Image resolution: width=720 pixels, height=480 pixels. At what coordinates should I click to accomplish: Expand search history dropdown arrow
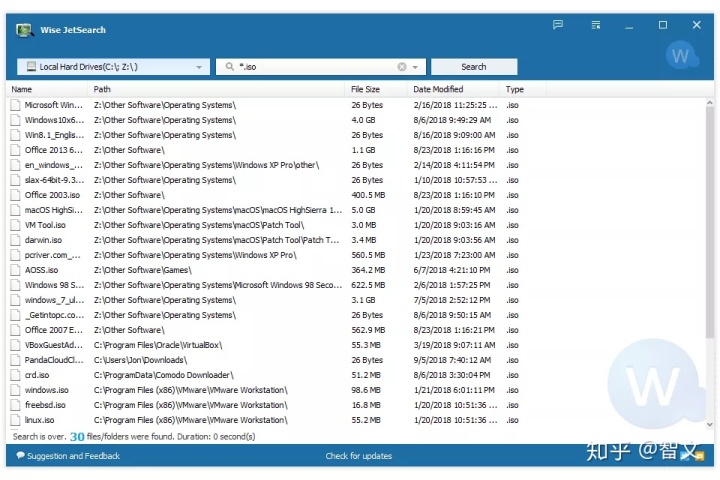coord(415,67)
